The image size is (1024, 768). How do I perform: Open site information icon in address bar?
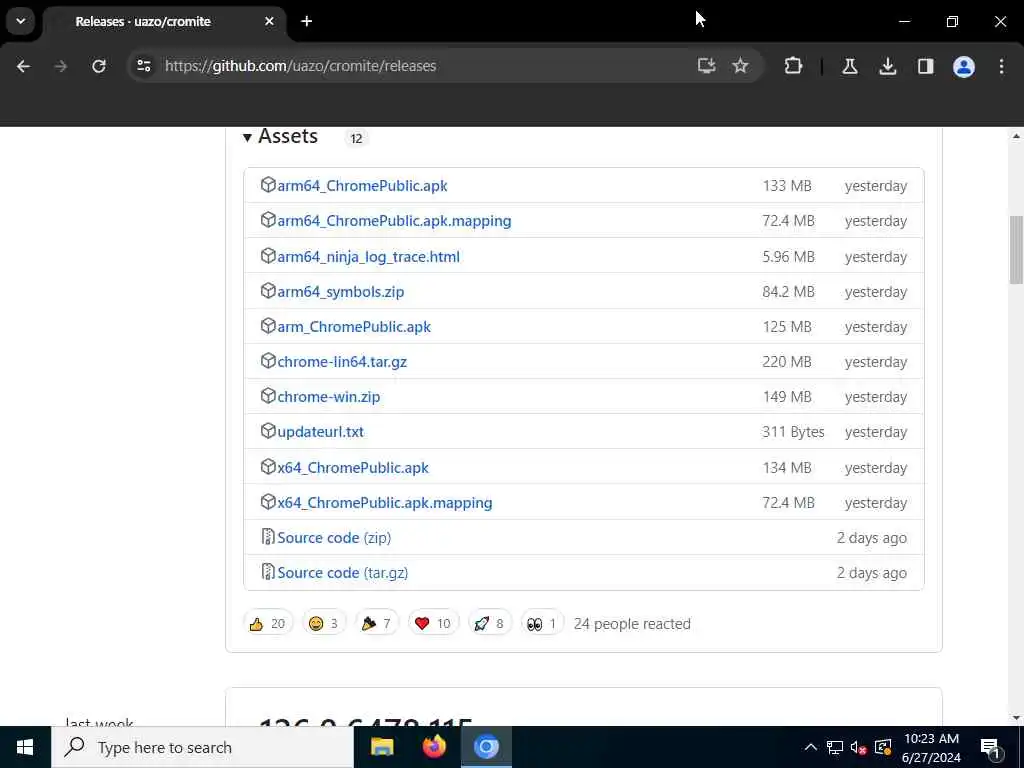pos(144,66)
